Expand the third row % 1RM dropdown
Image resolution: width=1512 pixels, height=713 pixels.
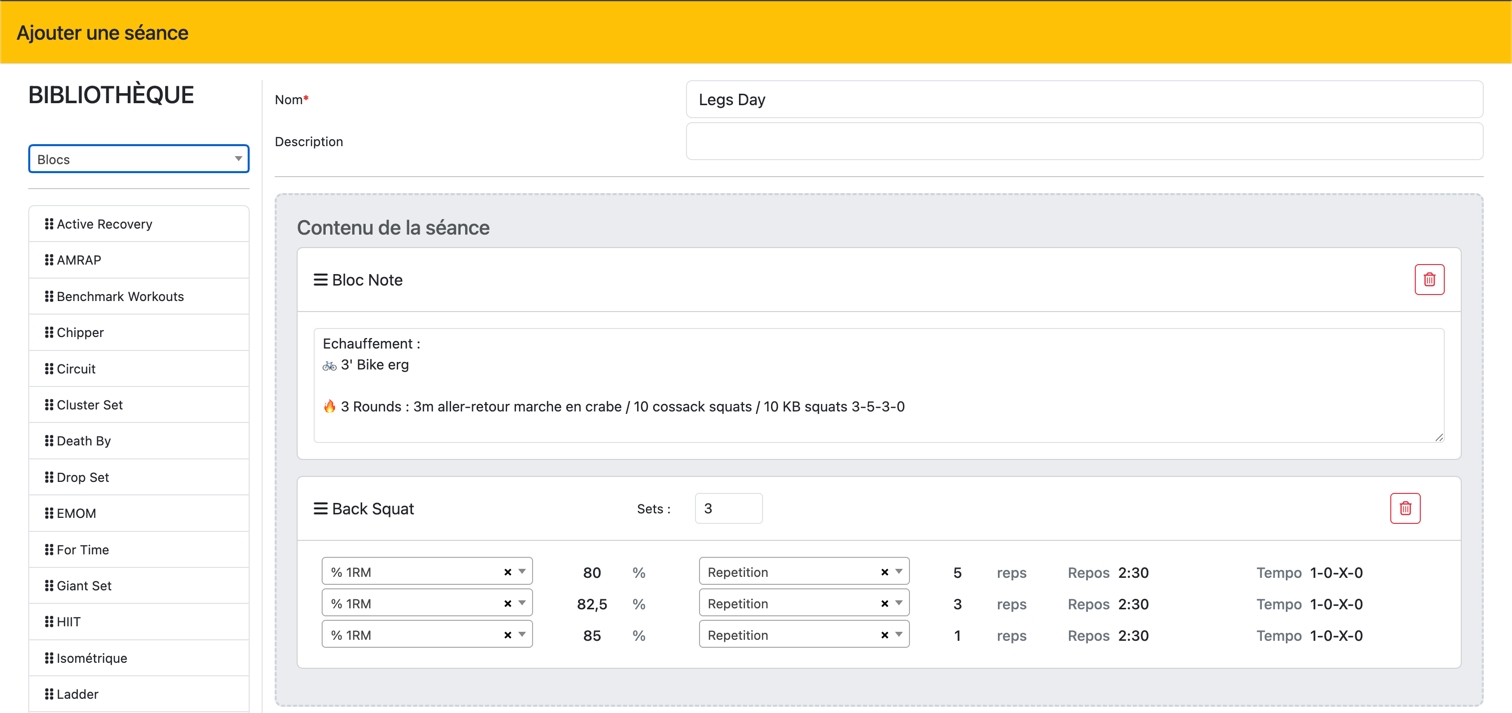pyautogui.click(x=522, y=635)
